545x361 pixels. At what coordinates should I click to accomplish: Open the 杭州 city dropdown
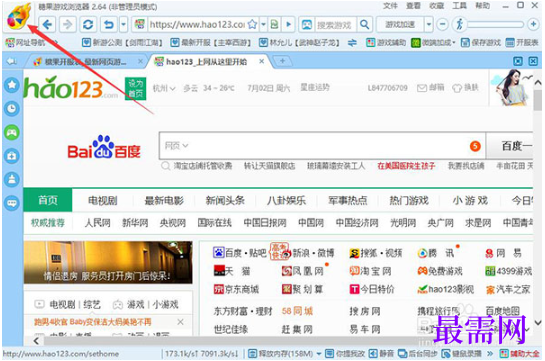tap(164, 88)
